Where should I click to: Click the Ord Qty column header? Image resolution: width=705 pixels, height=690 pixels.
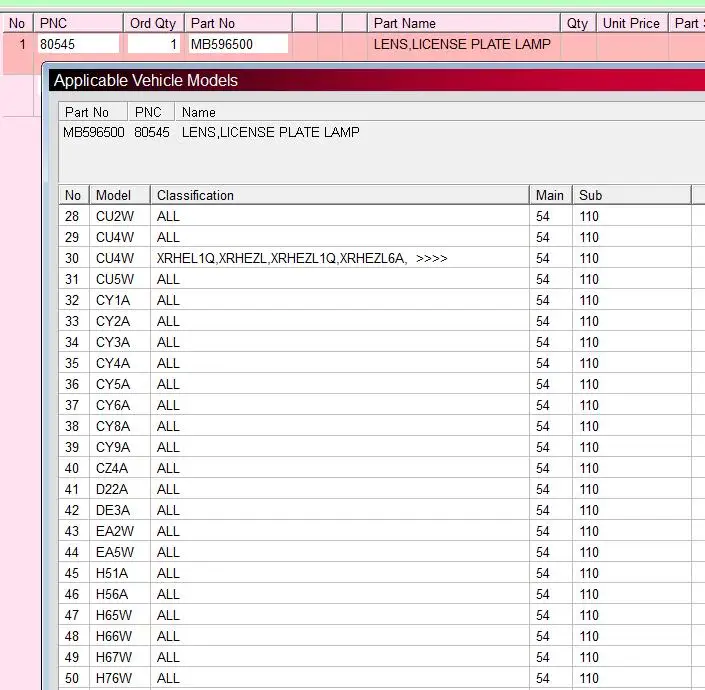[x=153, y=23]
